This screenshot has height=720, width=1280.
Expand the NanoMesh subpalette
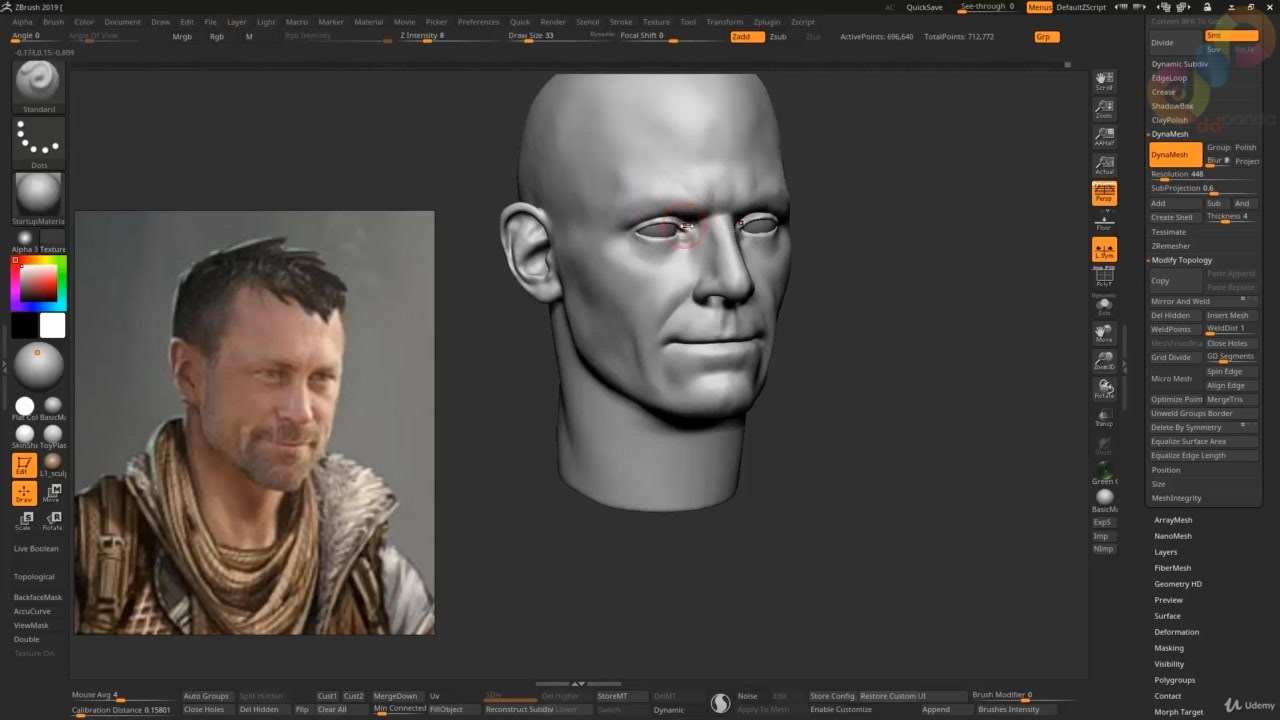click(1173, 536)
